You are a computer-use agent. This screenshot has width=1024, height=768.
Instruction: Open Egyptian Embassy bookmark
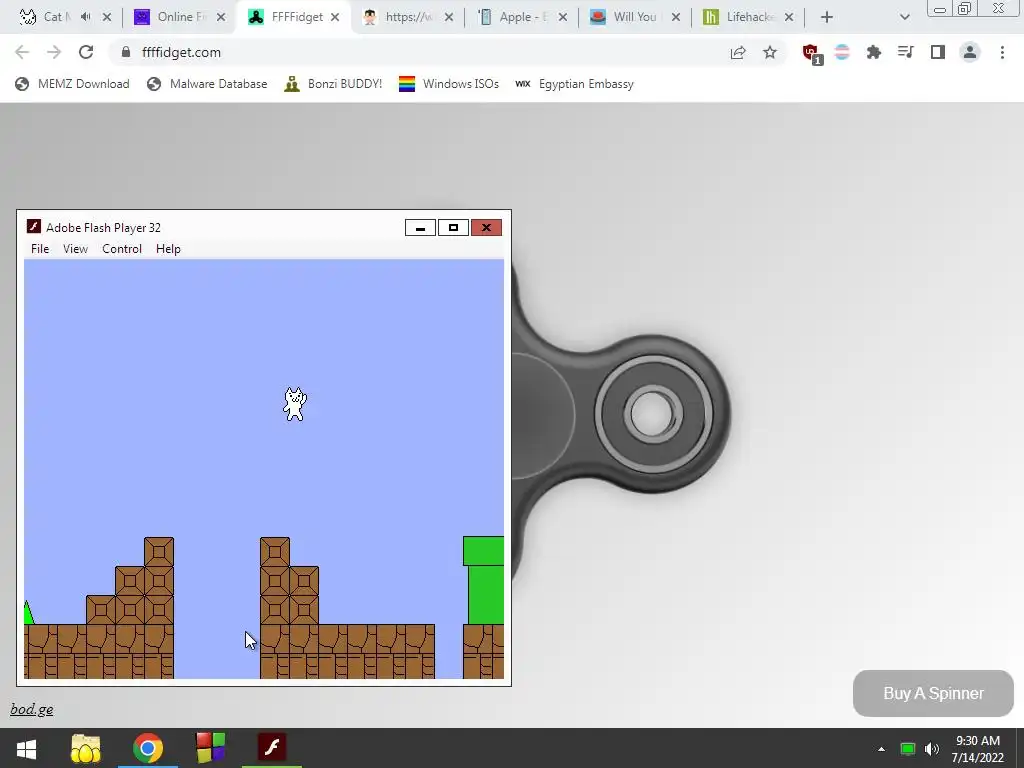tap(575, 84)
